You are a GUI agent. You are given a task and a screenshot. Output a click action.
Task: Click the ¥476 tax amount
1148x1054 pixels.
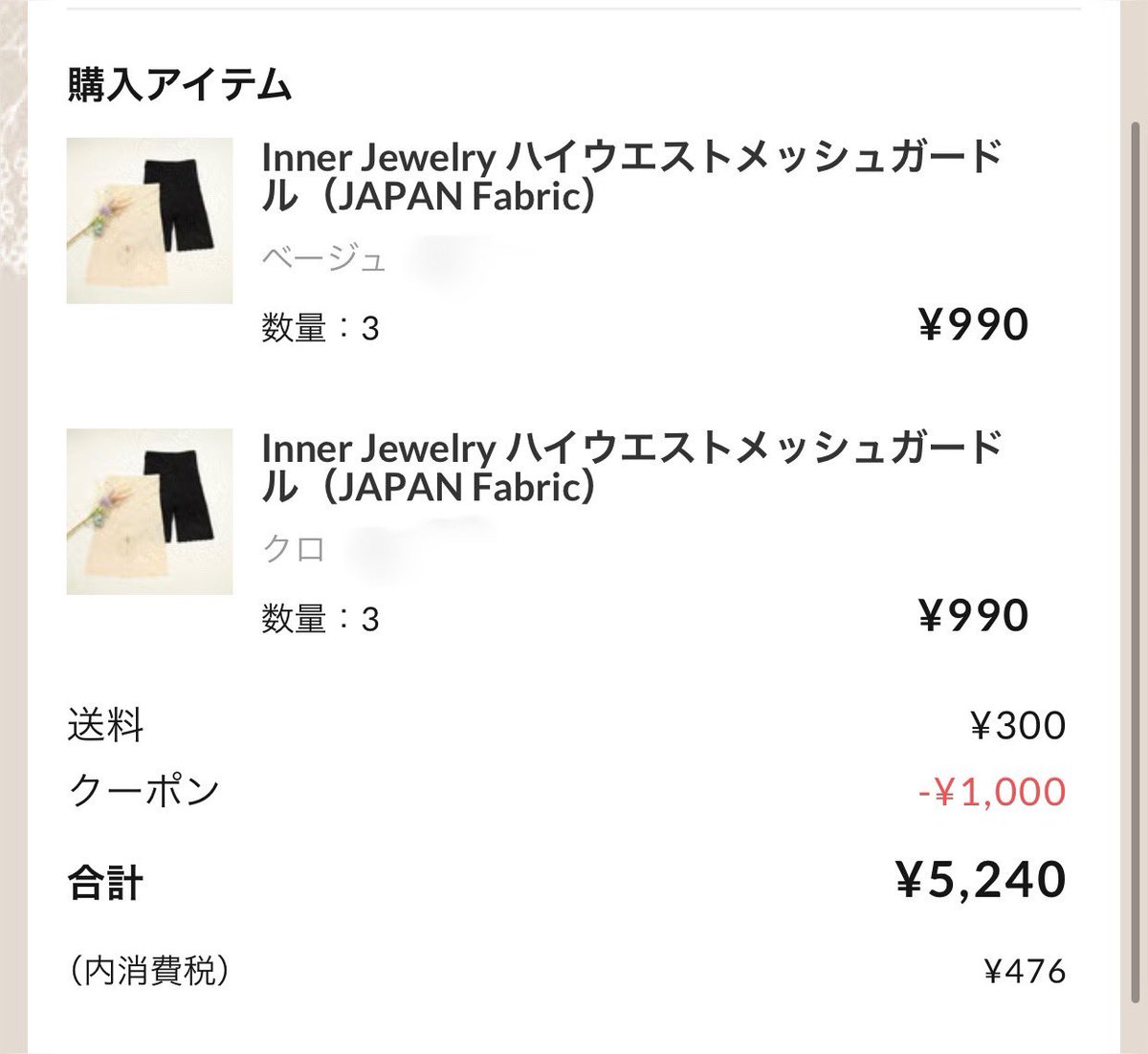1025,972
